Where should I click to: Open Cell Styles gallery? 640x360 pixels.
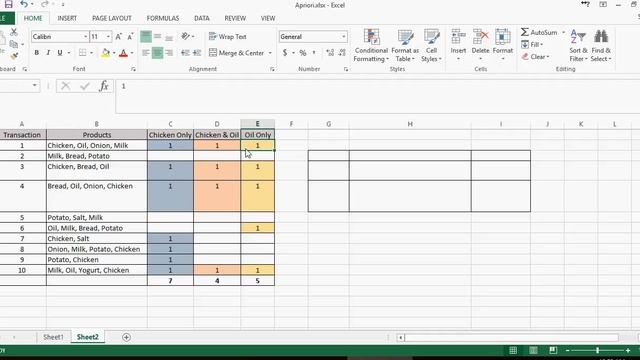click(x=431, y=45)
